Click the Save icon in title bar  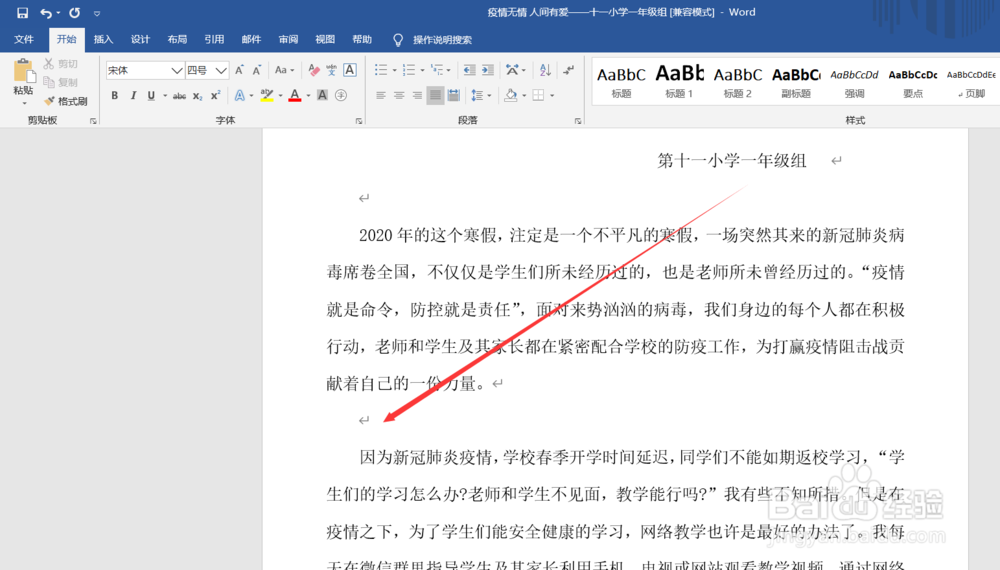[x=22, y=13]
